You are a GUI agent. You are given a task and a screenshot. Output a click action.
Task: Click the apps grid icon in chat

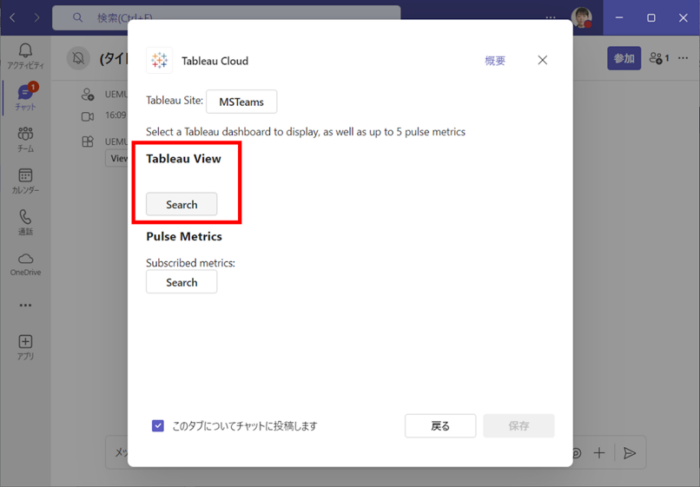click(x=88, y=142)
